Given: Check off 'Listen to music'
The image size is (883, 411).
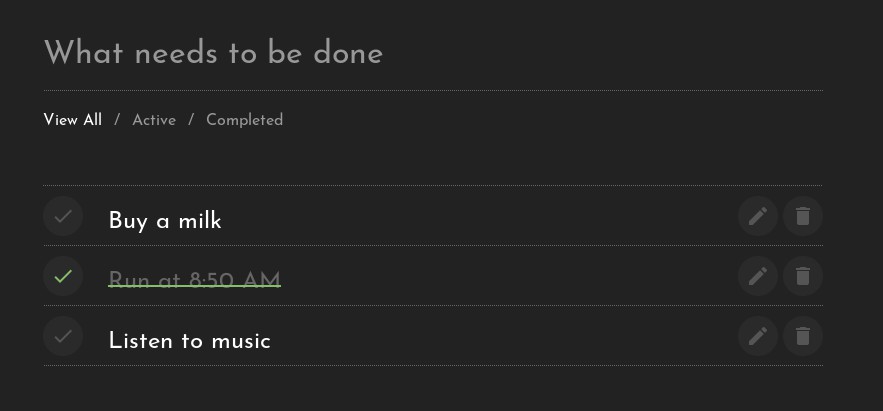Looking at the screenshot, I should [63, 336].
